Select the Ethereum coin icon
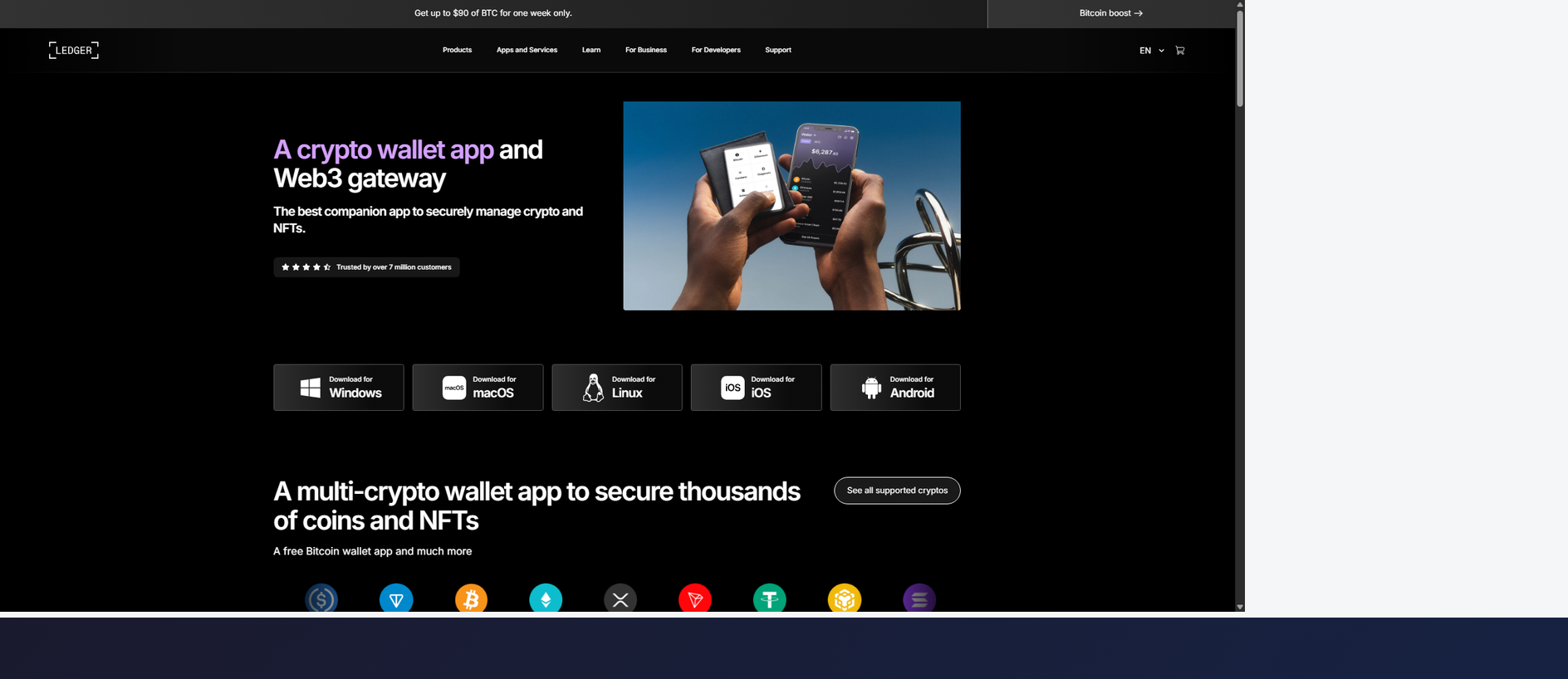1568x679 pixels. pyautogui.click(x=546, y=598)
